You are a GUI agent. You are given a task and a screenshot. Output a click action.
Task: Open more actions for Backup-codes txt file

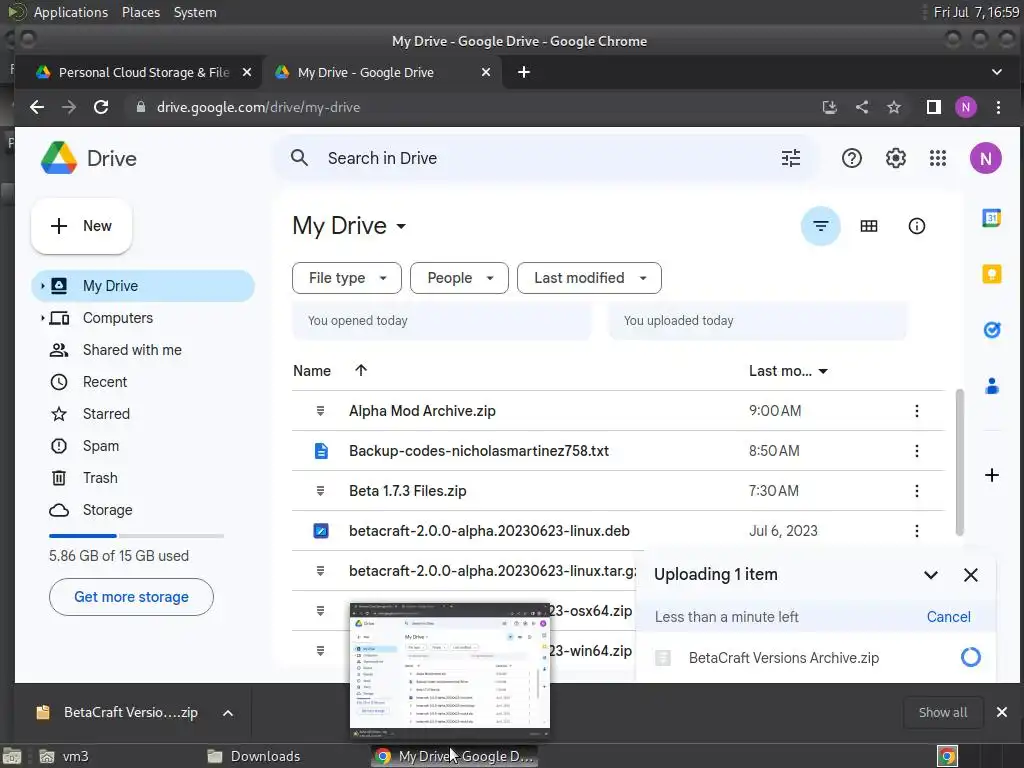(x=916, y=451)
